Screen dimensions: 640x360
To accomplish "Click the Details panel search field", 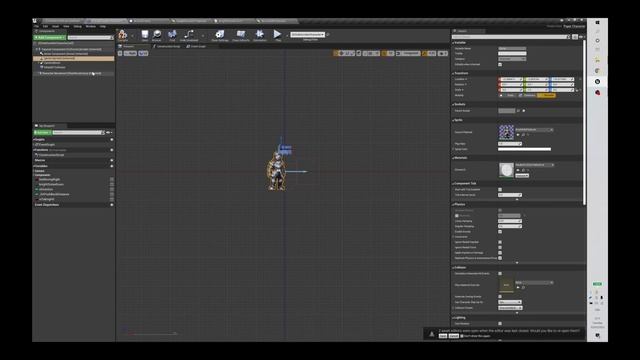I will click(x=510, y=37).
